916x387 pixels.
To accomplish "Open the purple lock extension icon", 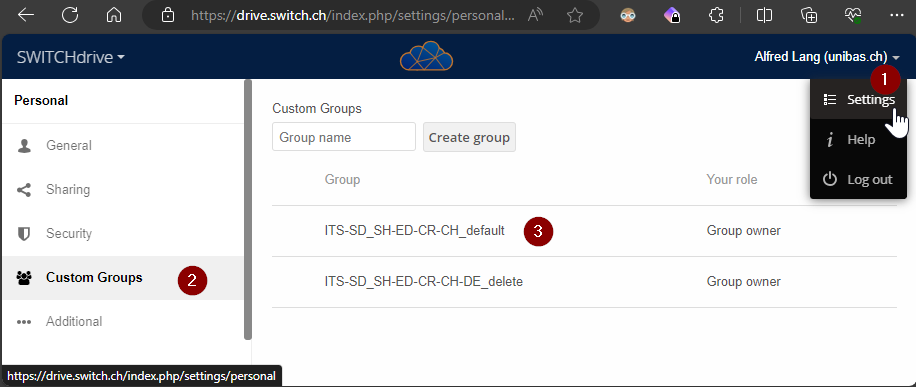I will 673,16.
